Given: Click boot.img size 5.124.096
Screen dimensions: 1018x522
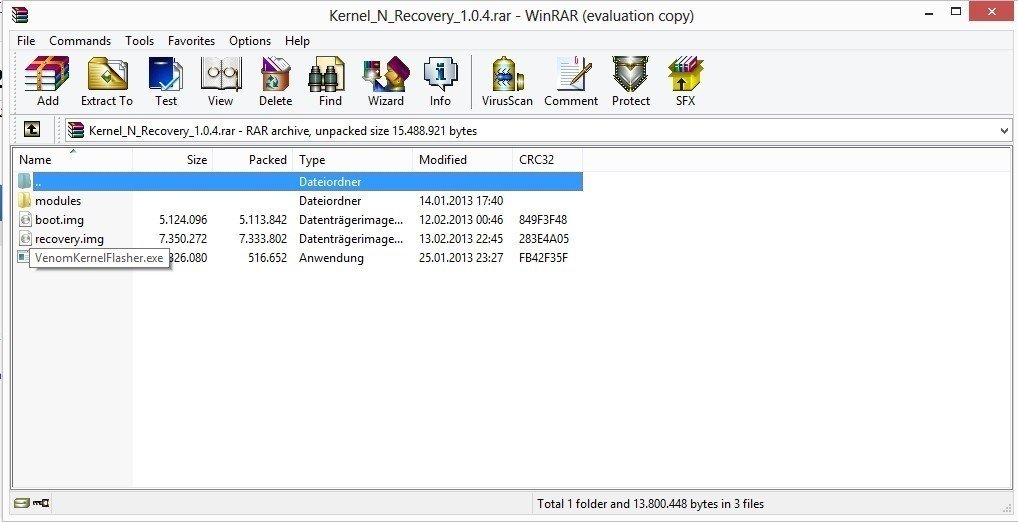Looking at the screenshot, I should click(183, 219).
